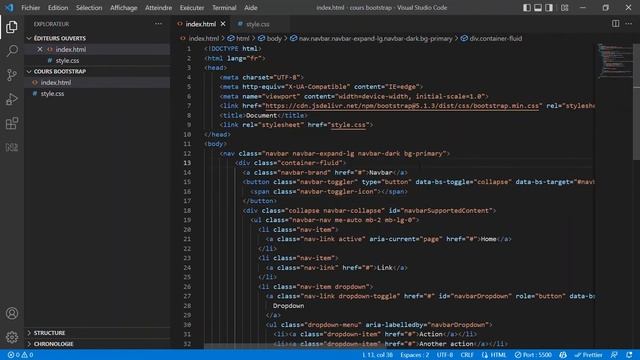Collapse the COURS BOOTSTRAP folder section
The height and width of the screenshot is (360, 640).
tap(98, 71)
